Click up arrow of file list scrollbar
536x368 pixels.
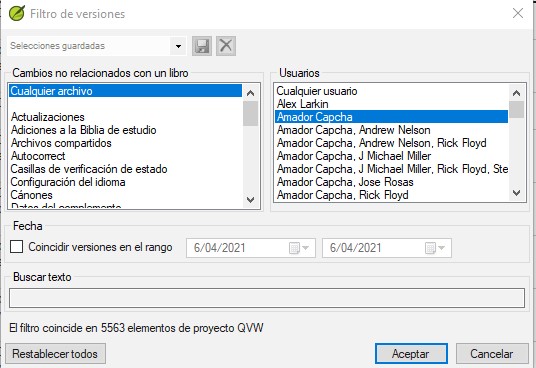pyautogui.click(x=251, y=93)
